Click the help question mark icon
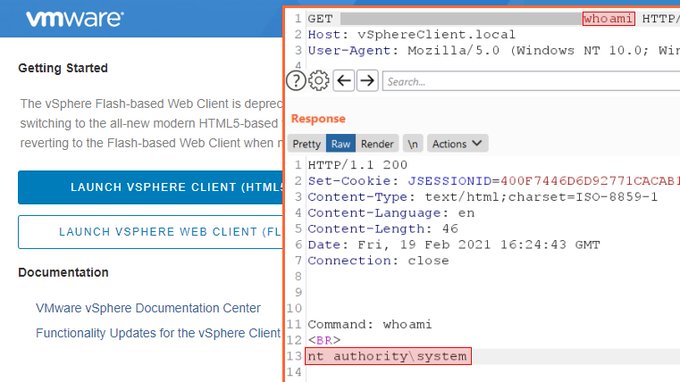680x382 pixels. [296, 81]
